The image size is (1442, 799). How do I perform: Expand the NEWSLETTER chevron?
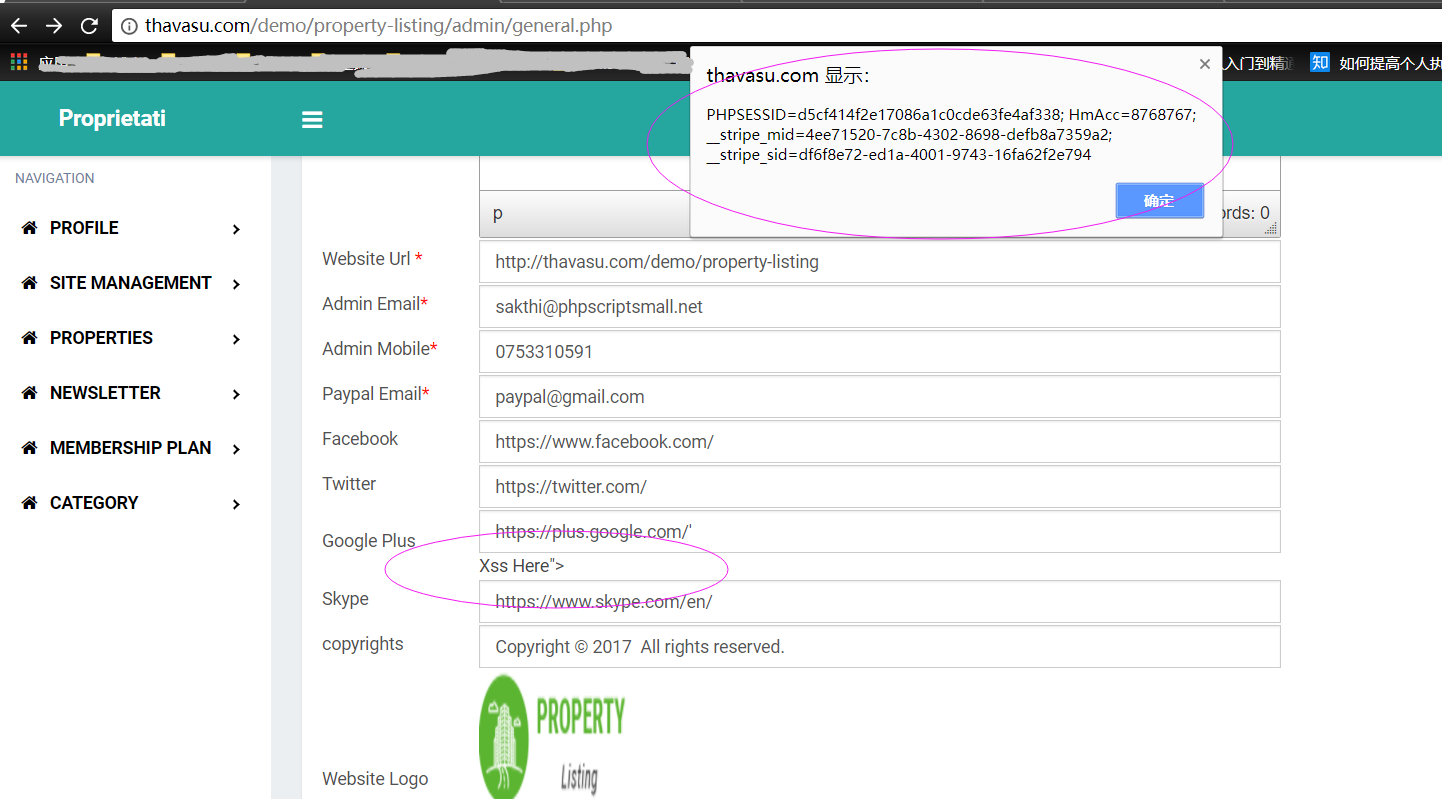coord(236,394)
